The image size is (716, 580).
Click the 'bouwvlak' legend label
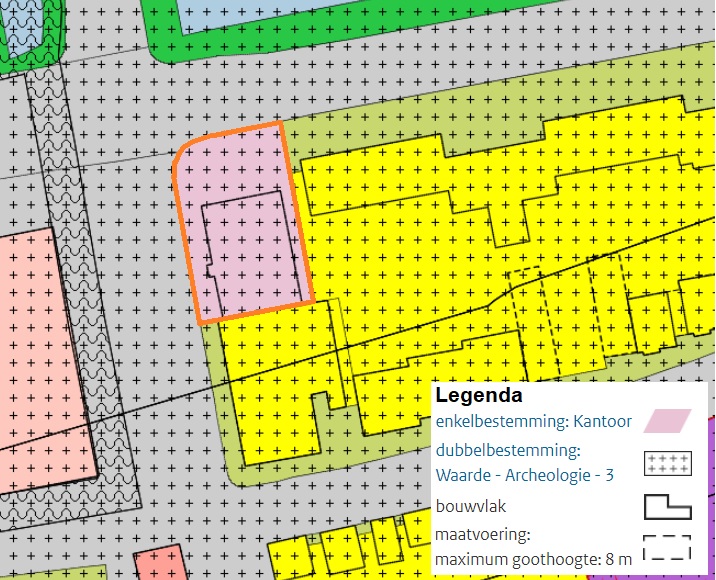click(471, 507)
